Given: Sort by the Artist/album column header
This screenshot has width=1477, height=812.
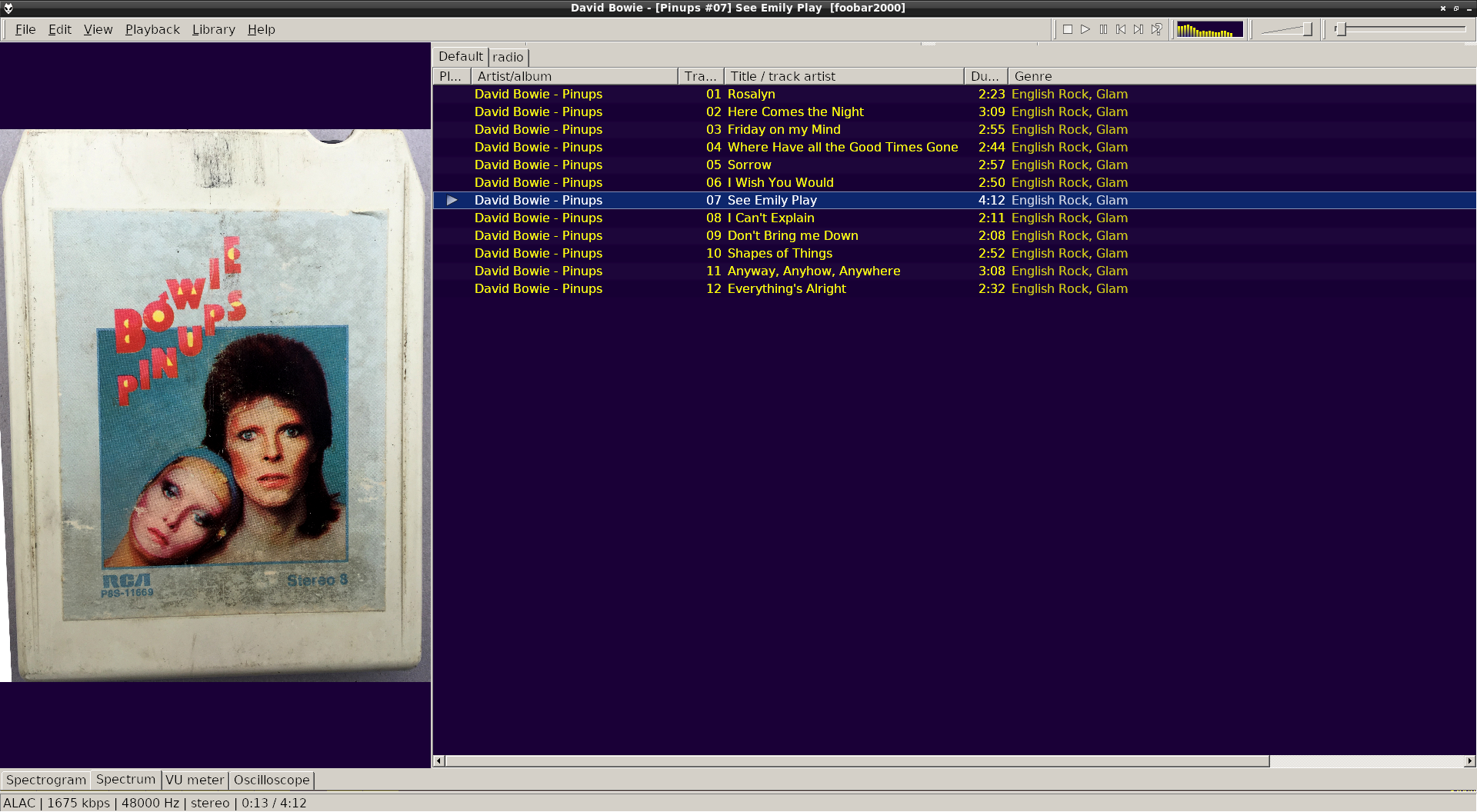Looking at the screenshot, I should click(574, 76).
